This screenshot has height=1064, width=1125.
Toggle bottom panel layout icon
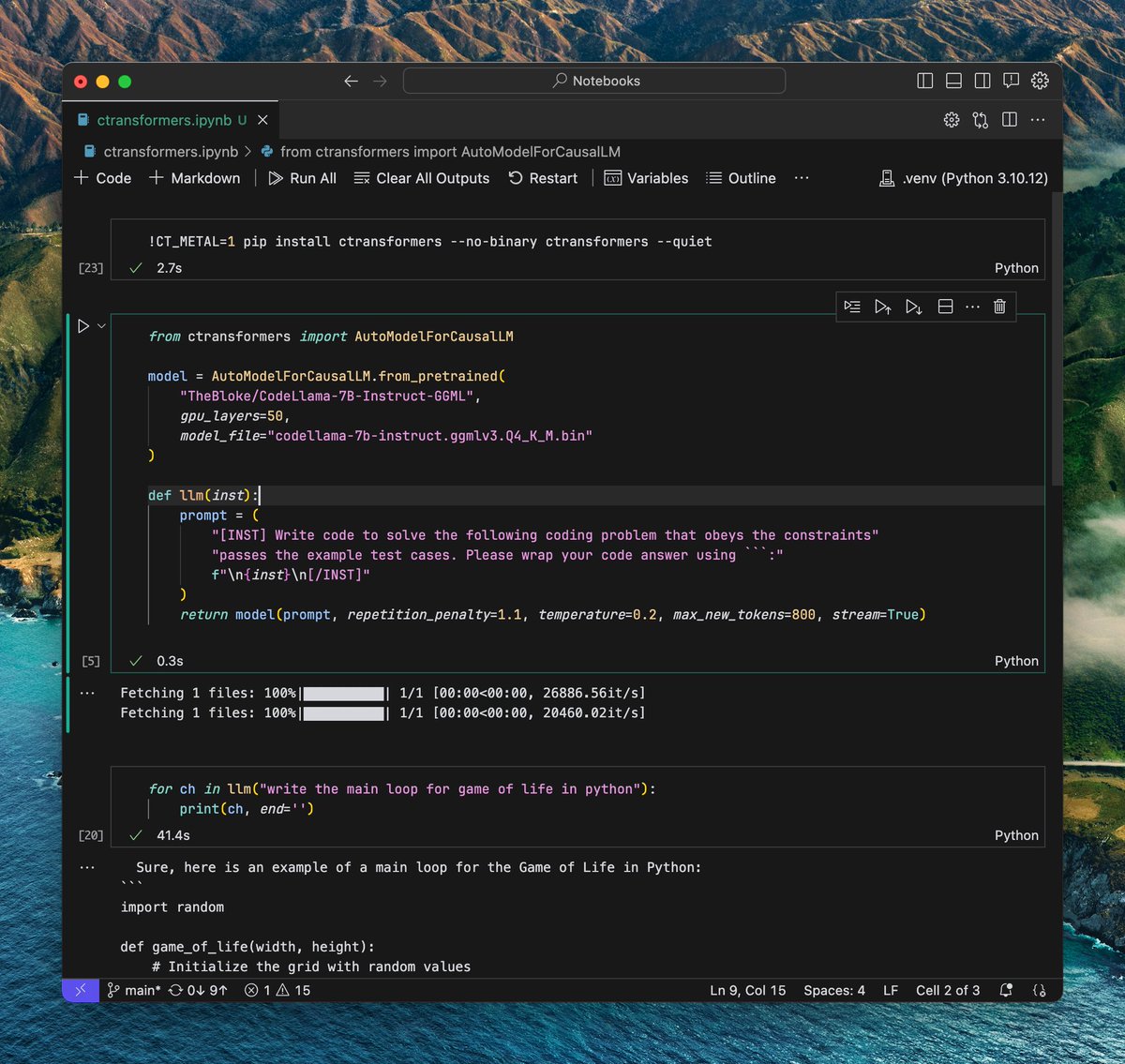tap(953, 81)
